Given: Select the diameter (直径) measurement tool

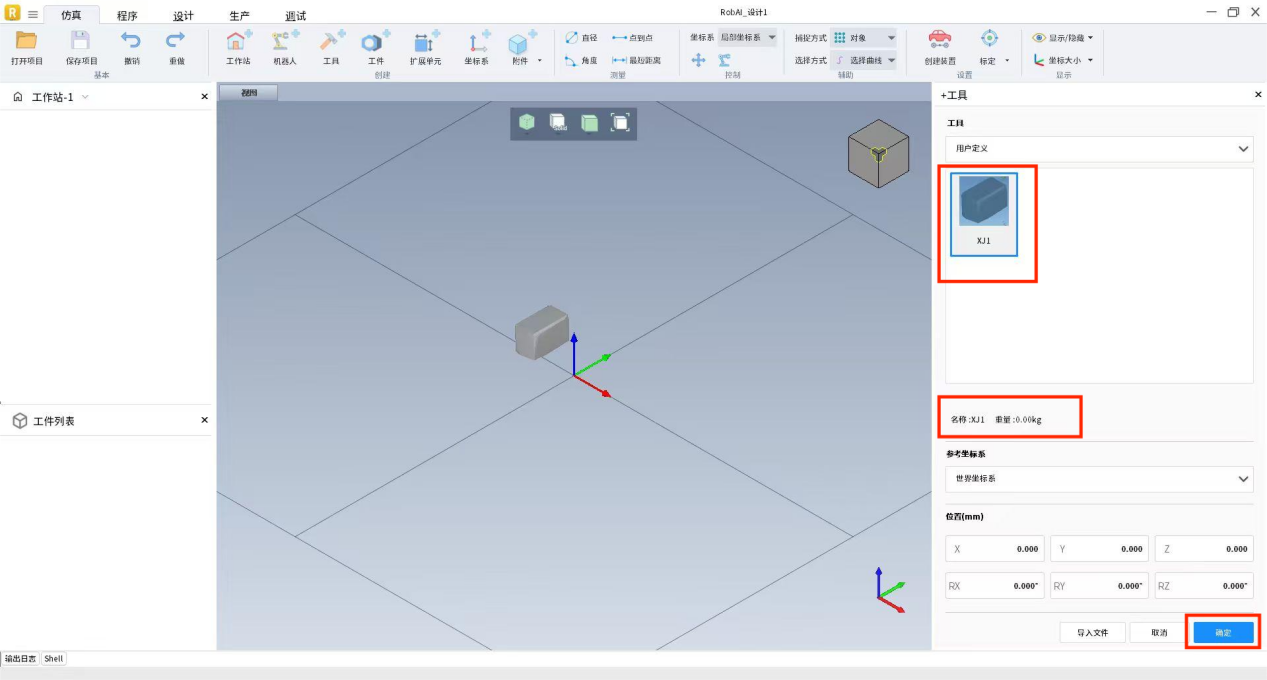Looking at the screenshot, I should tap(581, 38).
